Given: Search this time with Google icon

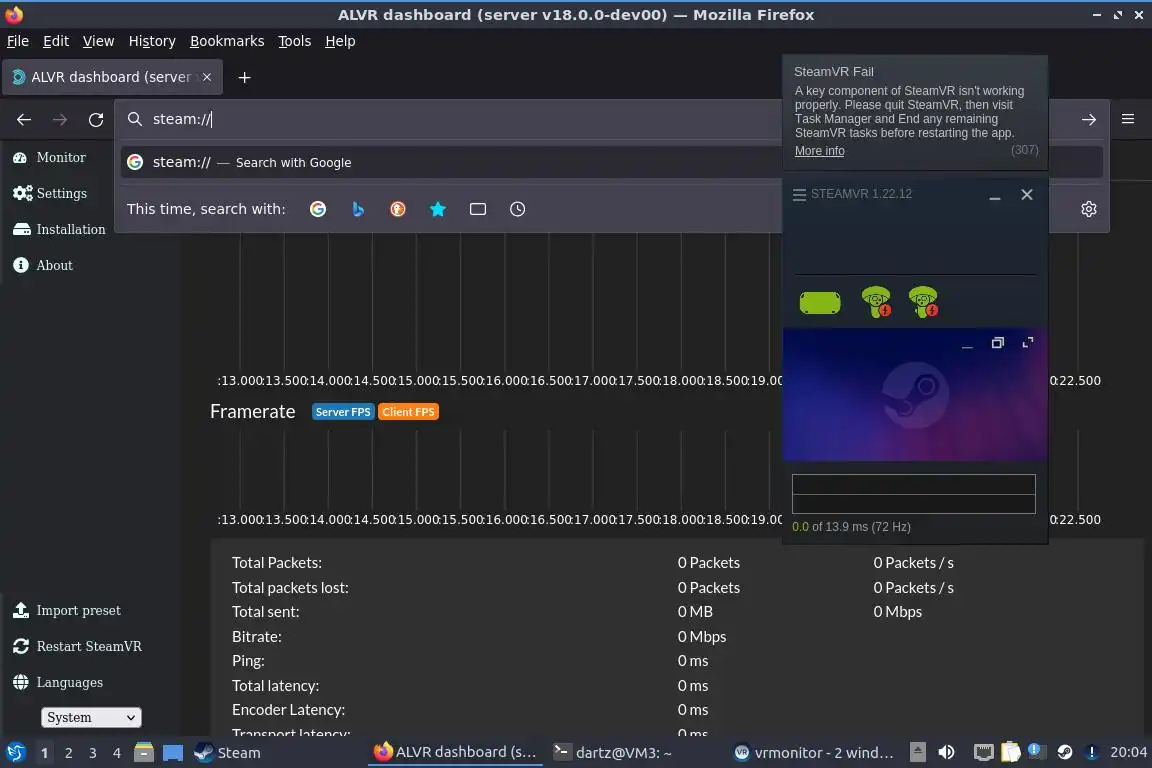Looking at the screenshot, I should coord(318,209).
